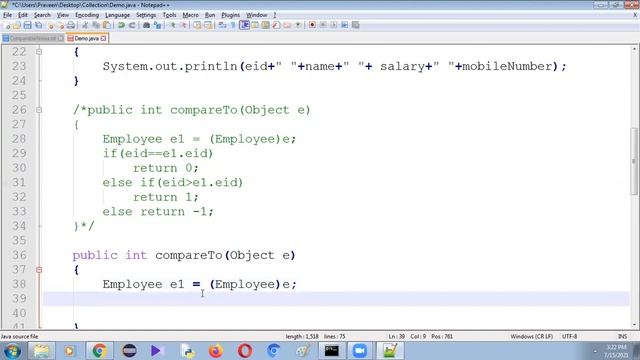Collapse the fold marker at line 22
This screenshot has height=360, width=640.
(x=39, y=52)
